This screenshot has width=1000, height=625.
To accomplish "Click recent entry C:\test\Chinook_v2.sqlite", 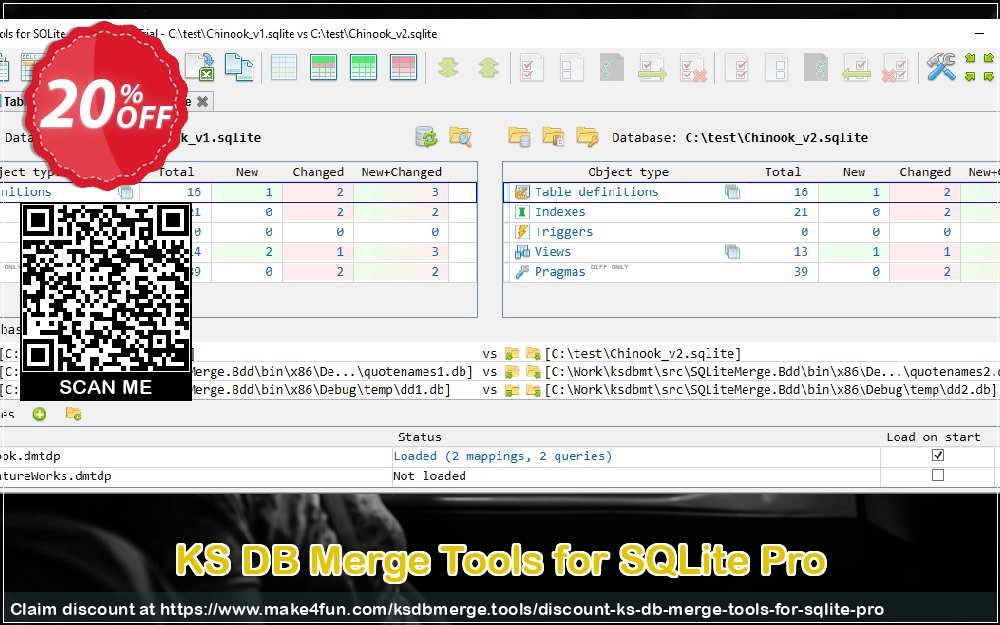I will click(642, 353).
